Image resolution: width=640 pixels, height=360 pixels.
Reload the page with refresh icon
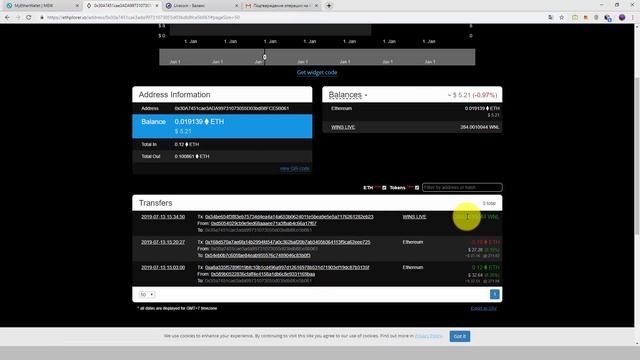click(x=29, y=18)
